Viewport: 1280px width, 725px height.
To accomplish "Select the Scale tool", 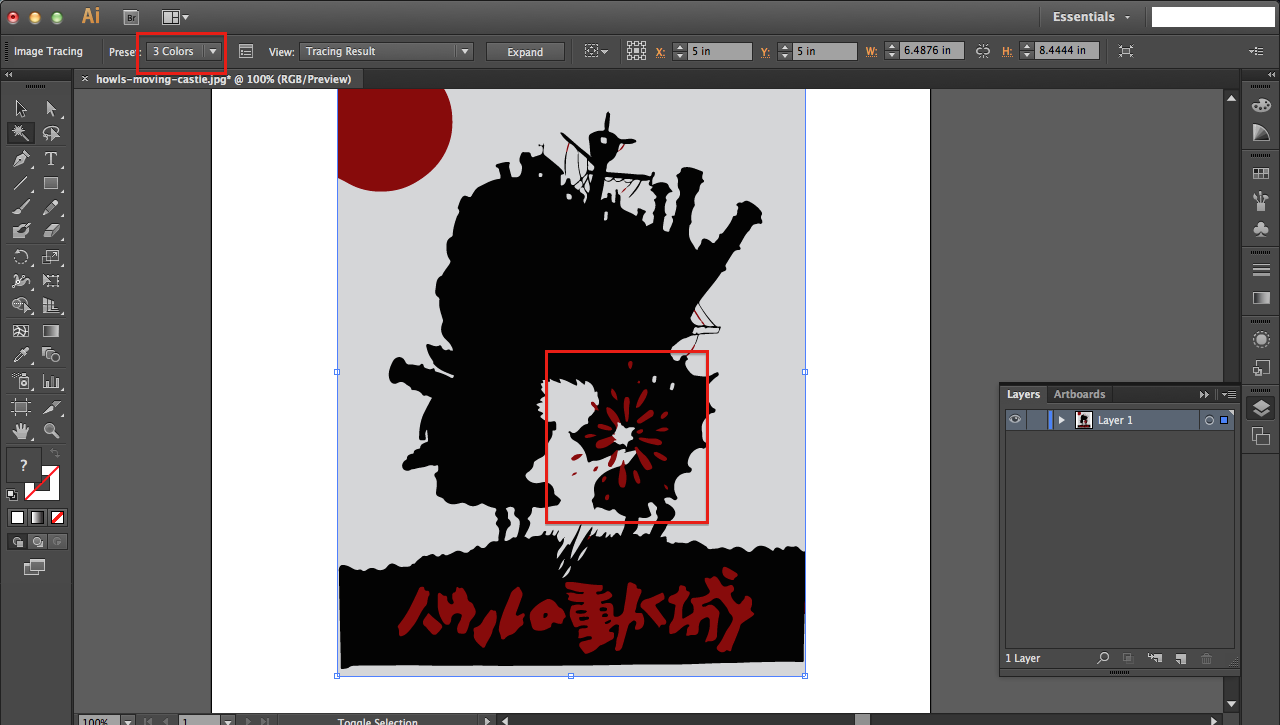I will point(51,257).
